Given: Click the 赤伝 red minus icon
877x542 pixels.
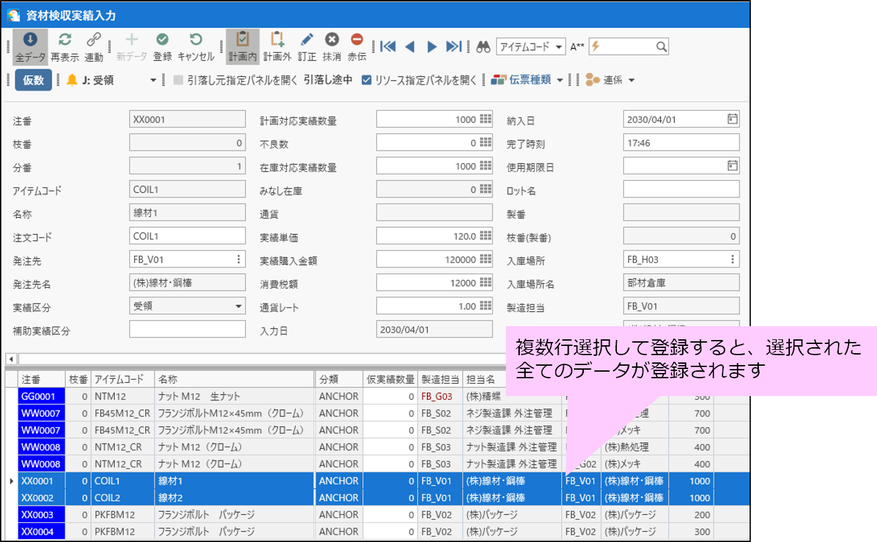Looking at the screenshot, I should point(357,47).
